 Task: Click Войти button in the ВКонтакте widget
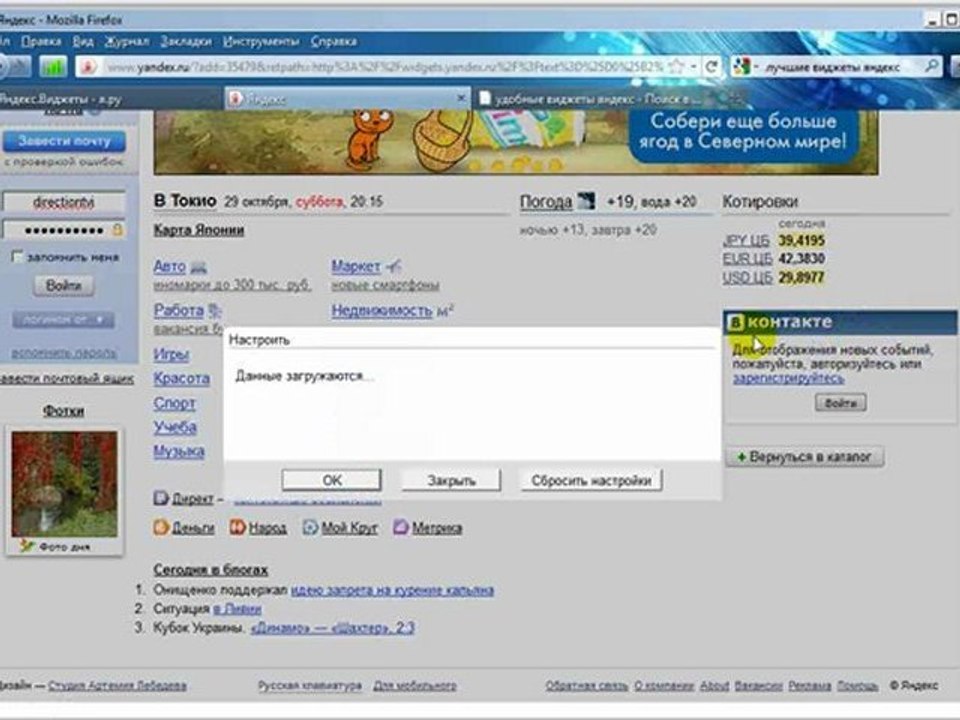click(840, 403)
